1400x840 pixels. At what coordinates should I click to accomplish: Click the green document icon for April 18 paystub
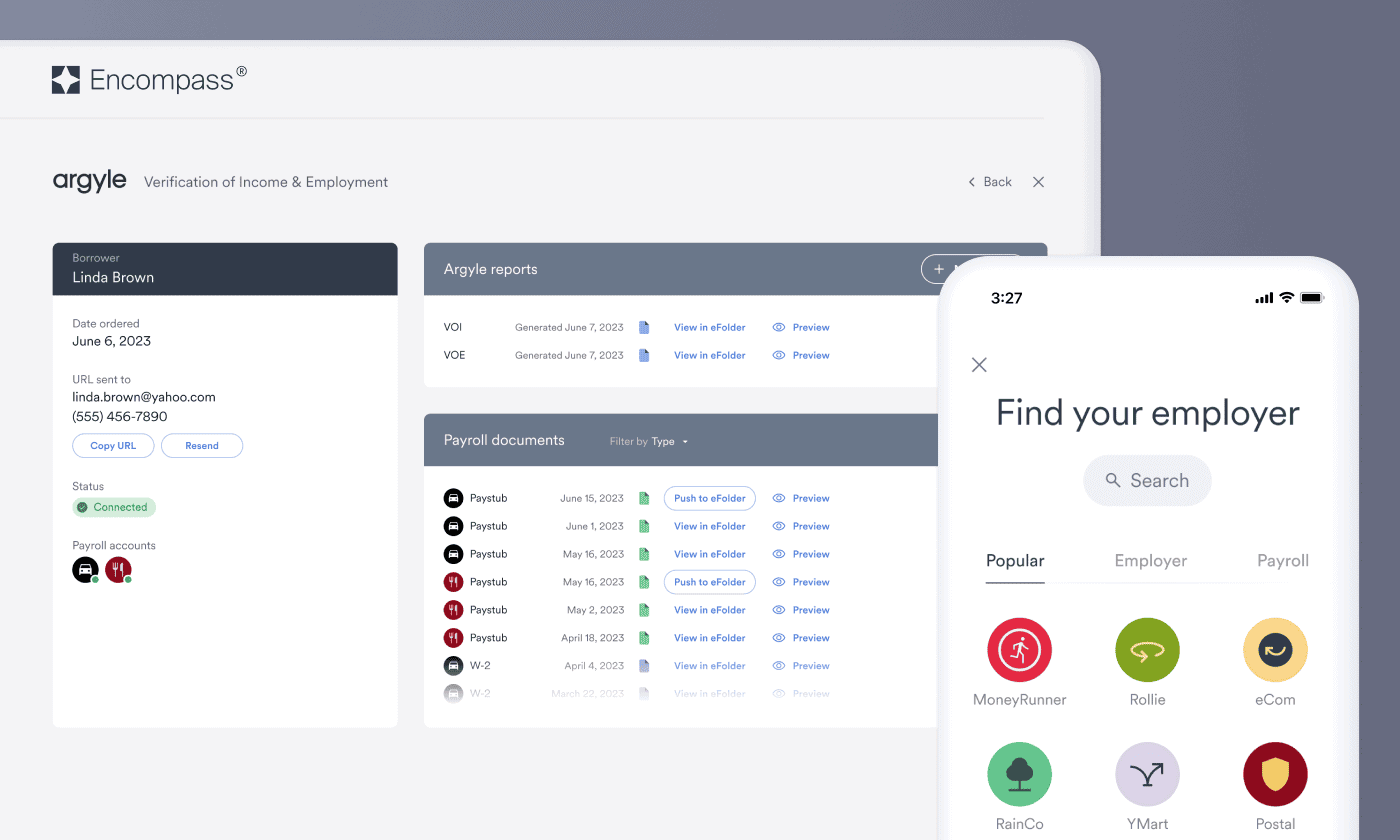[644, 638]
